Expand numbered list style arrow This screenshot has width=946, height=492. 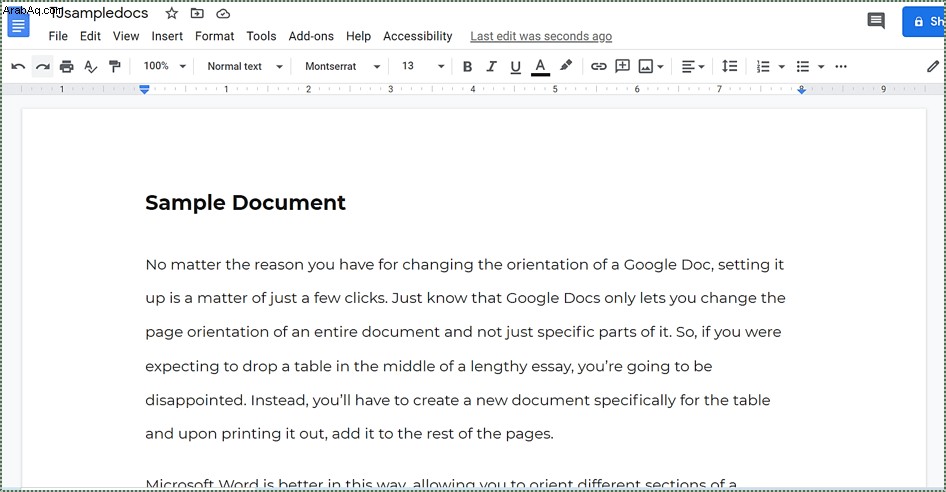(x=781, y=67)
